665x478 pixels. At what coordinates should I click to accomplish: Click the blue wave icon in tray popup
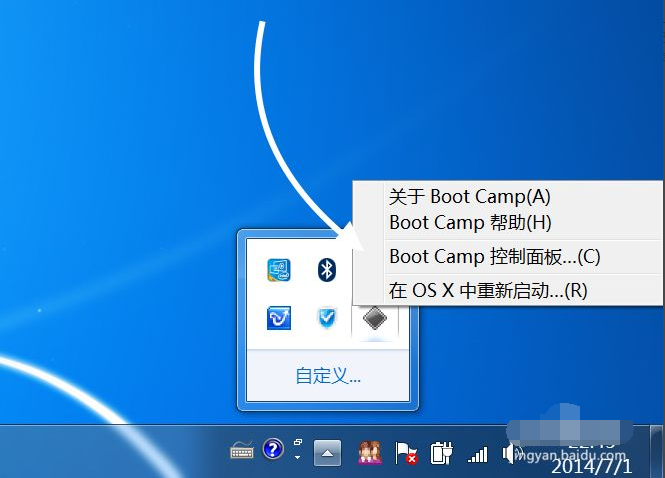pyautogui.click(x=278, y=318)
